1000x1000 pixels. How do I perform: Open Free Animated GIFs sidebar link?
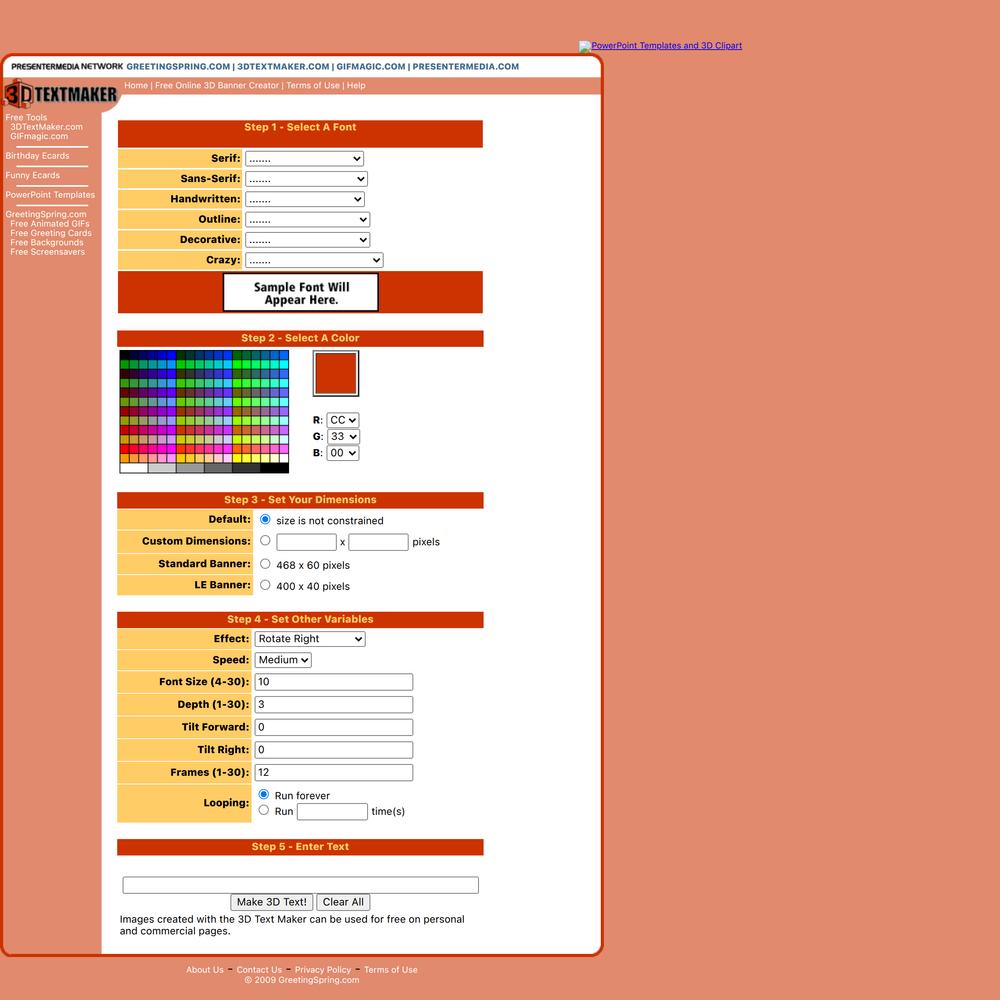pyautogui.click(x=50, y=224)
